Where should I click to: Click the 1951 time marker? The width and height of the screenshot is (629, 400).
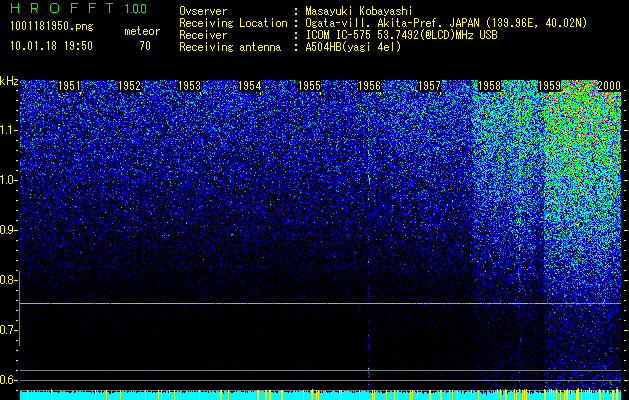69,86
